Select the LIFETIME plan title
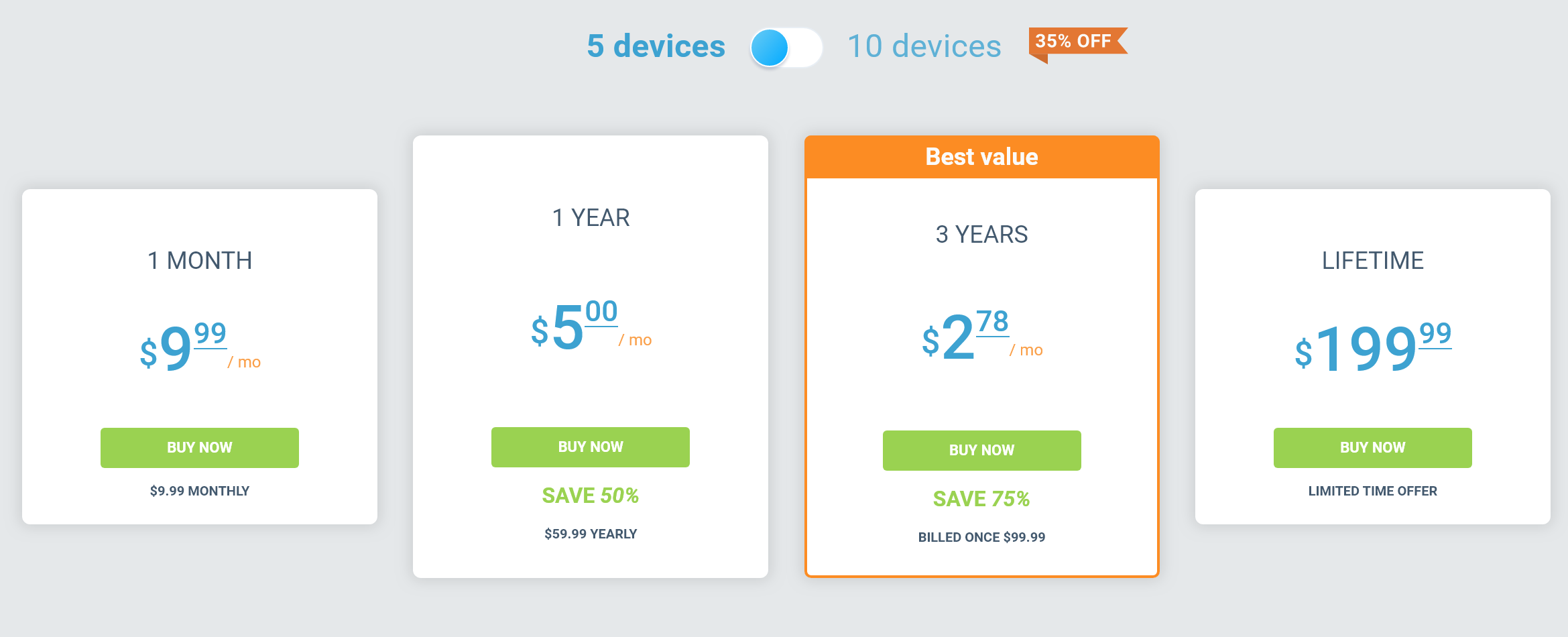This screenshot has height=637, width=1568. pos(1372,260)
